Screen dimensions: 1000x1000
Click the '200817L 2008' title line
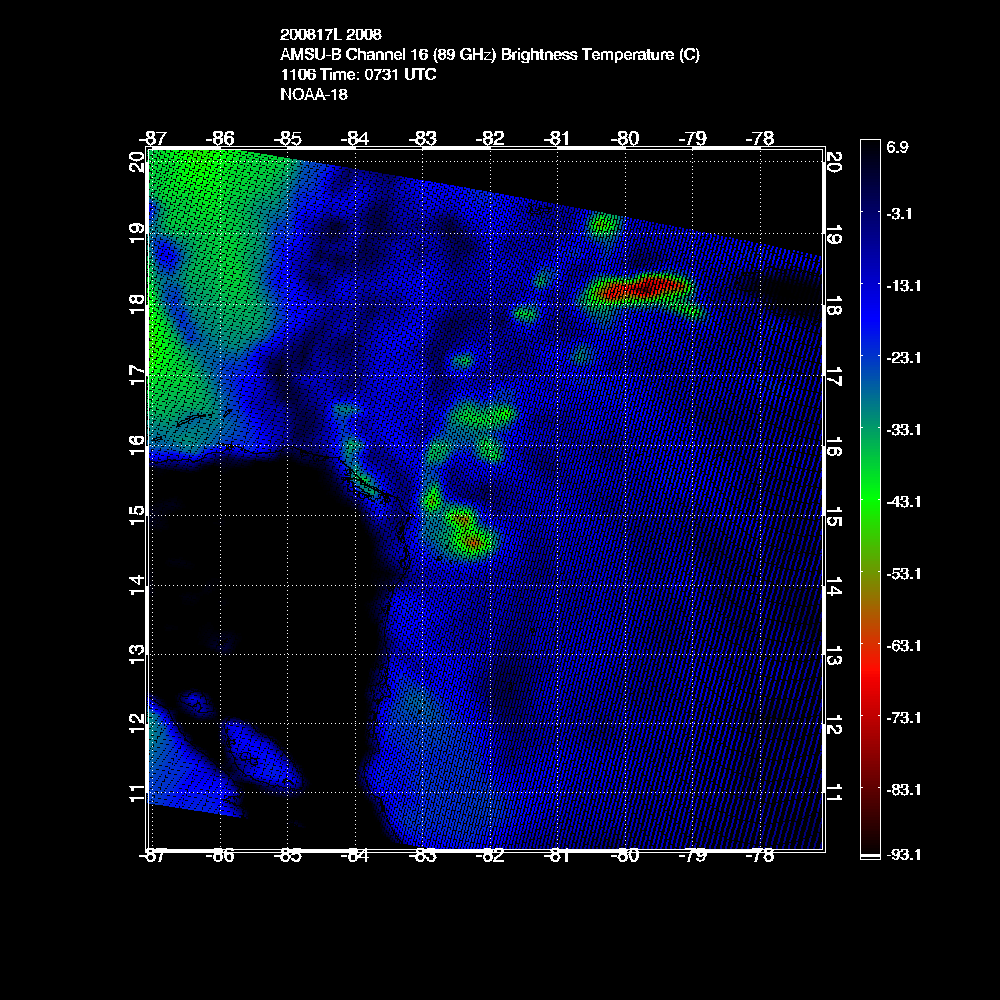click(330, 34)
